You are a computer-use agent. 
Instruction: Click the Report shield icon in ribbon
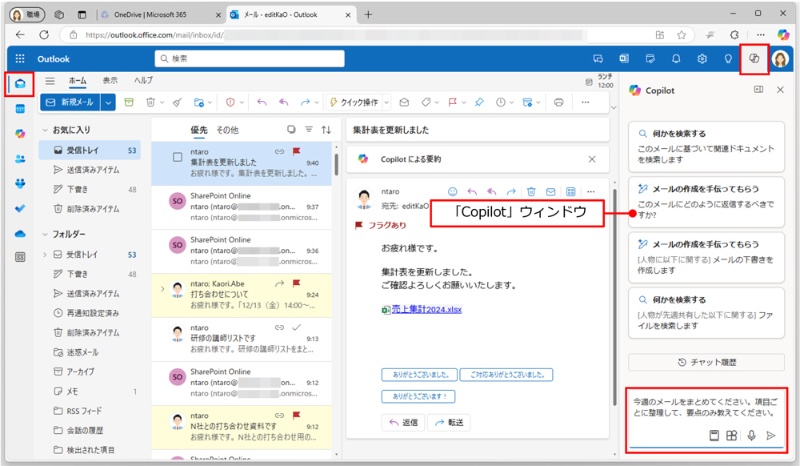tap(230, 103)
